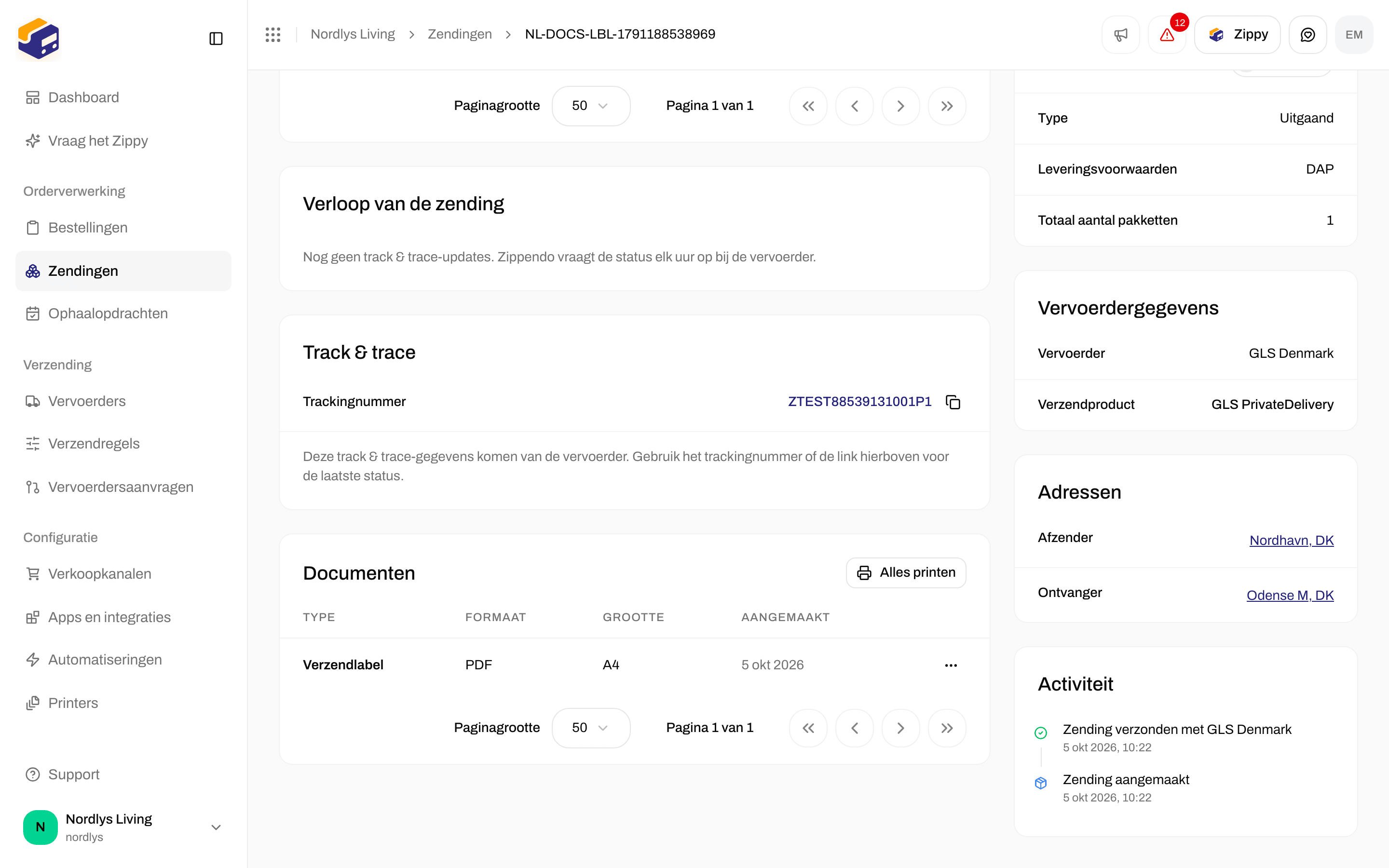Screen dimensions: 1389x868
Task: Open Printers configuration
Action: (123, 703)
